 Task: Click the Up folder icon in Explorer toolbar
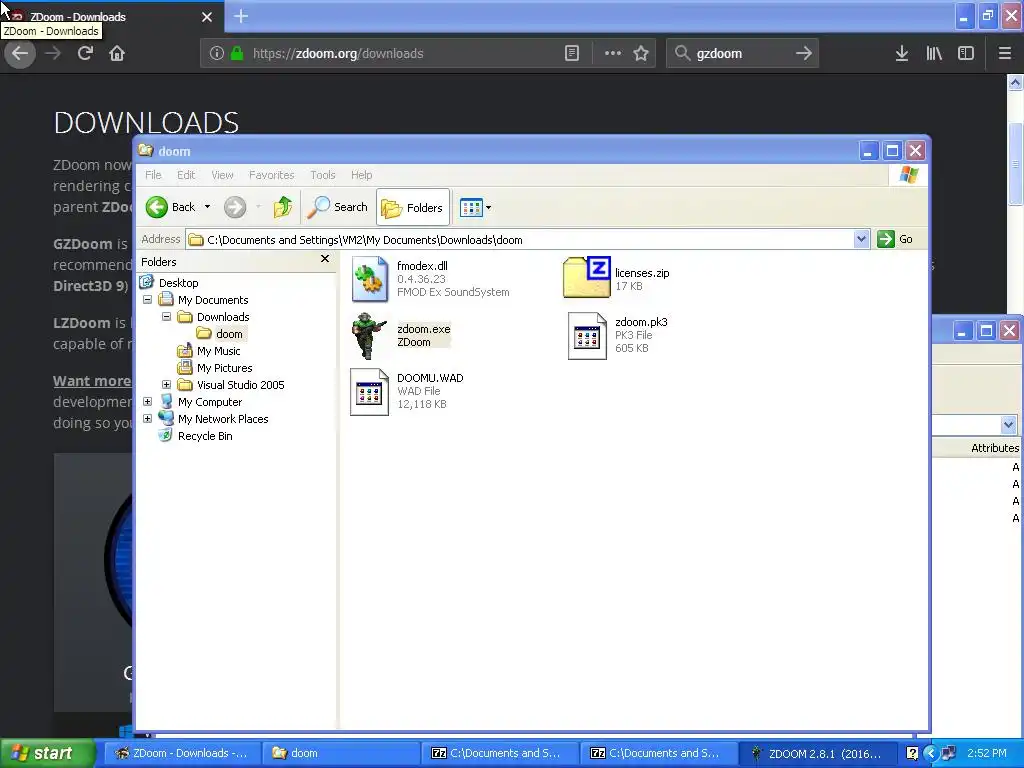[283, 207]
